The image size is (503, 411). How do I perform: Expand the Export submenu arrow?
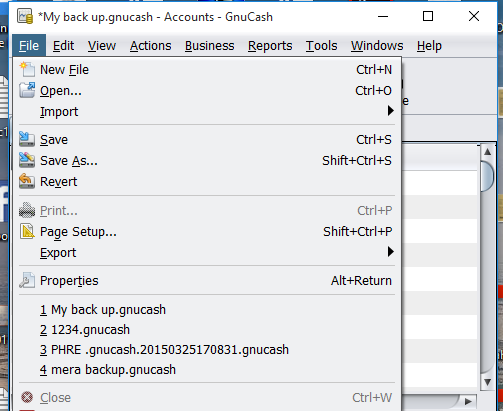pyautogui.click(x=390, y=252)
